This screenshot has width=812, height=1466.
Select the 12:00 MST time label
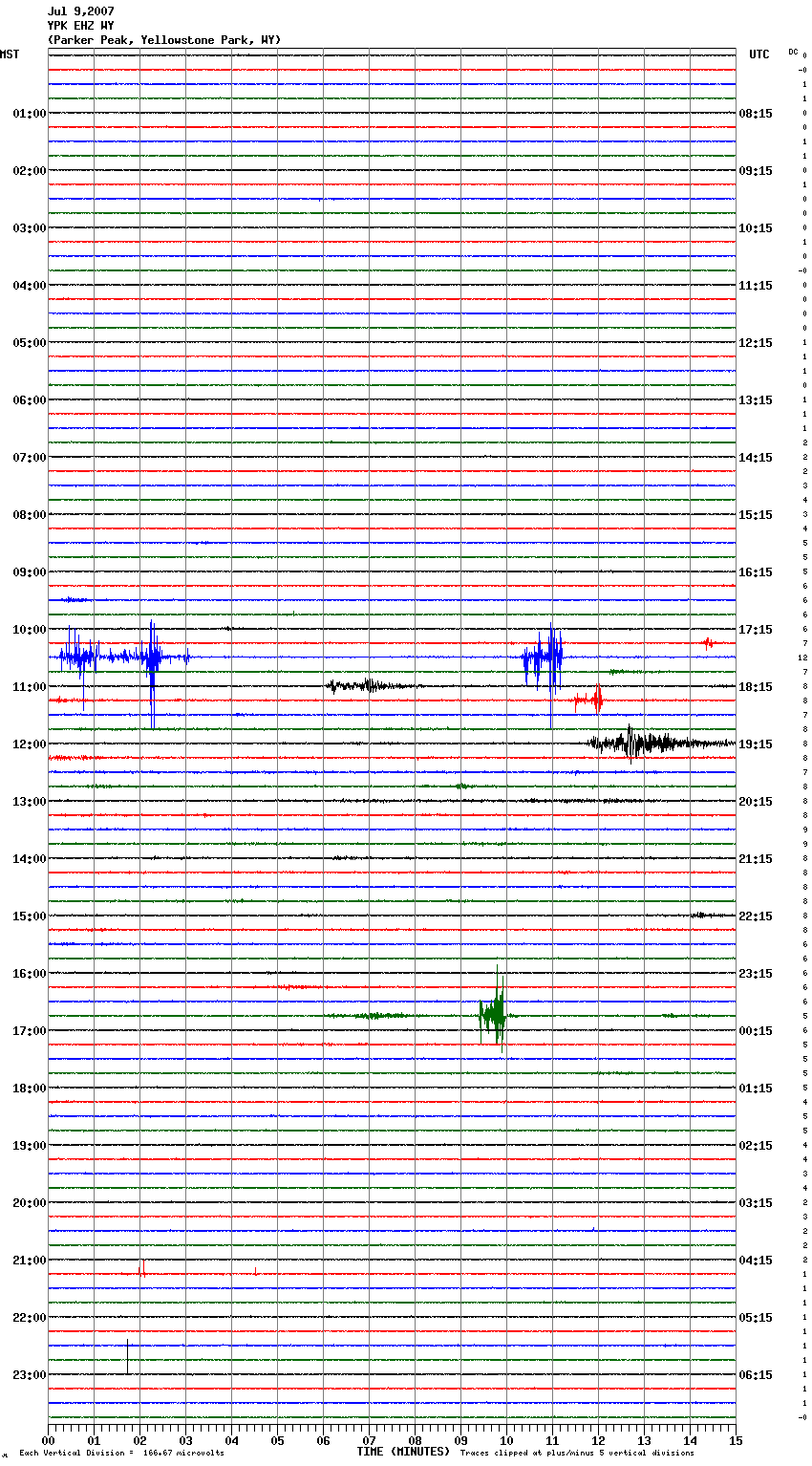coord(29,744)
